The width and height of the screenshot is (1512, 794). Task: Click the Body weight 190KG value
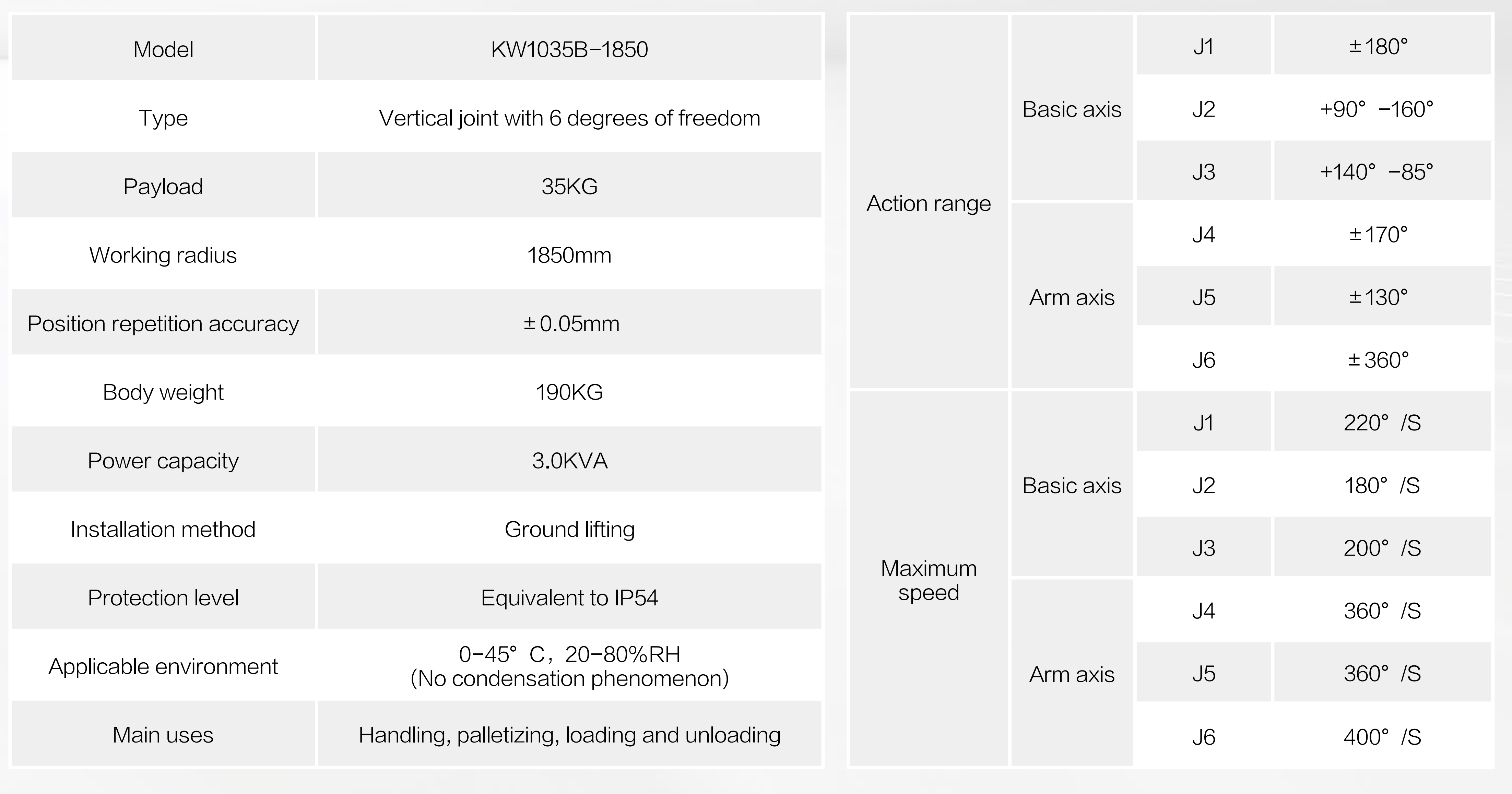pos(569,391)
